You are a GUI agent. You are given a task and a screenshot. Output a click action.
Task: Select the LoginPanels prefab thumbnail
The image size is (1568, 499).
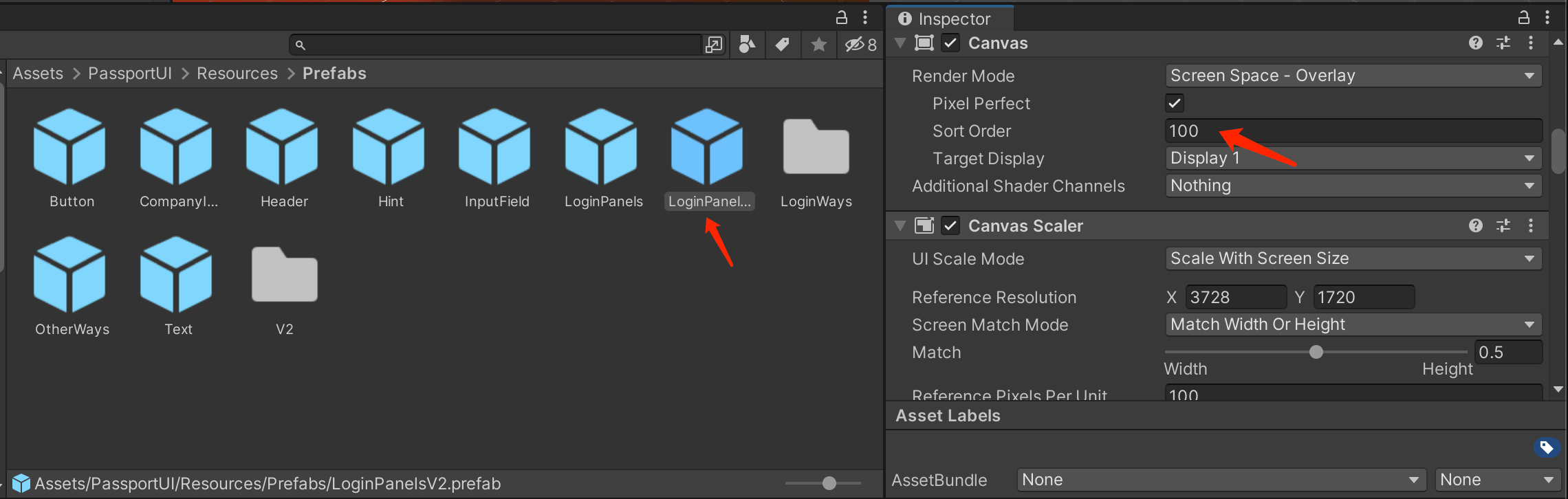[603, 148]
